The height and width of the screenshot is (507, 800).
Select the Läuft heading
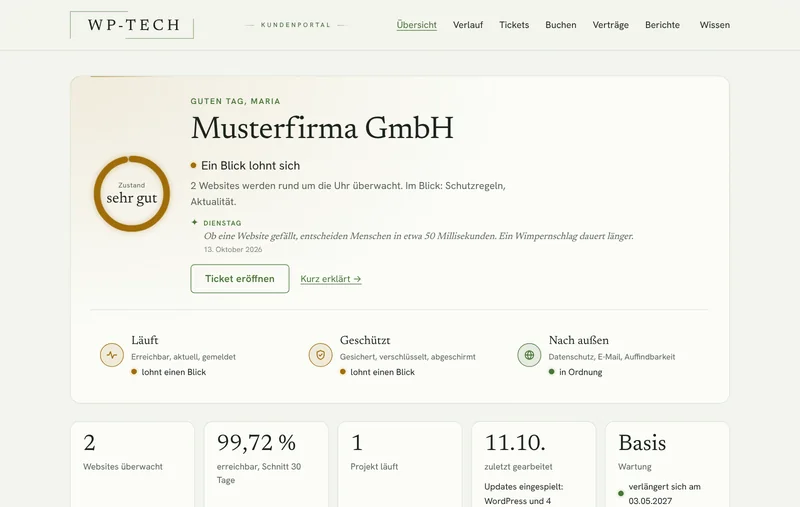point(144,340)
